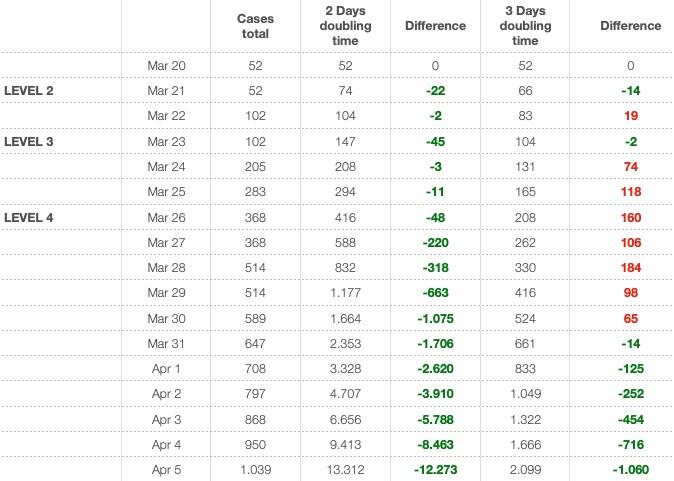The height and width of the screenshot is (481, 674).
Task: Click the Apr 1 date cell
Action: click(x=168, y=368)
